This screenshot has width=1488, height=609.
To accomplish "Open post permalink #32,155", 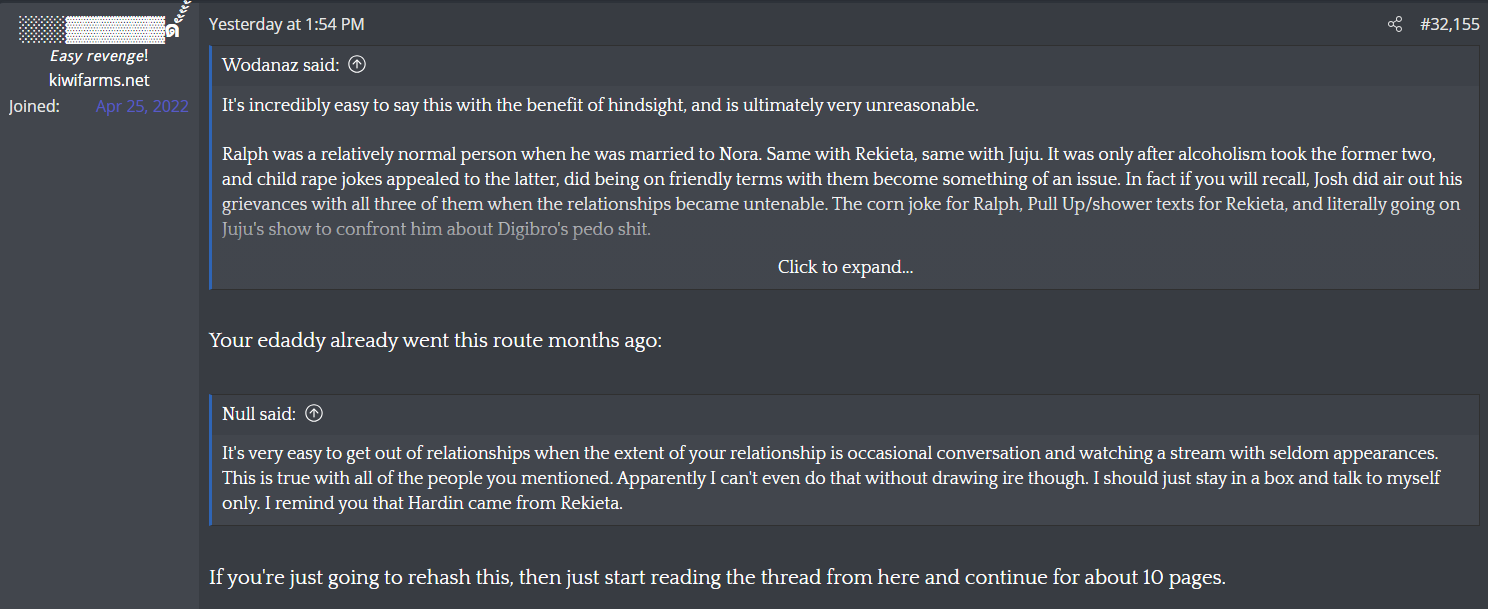I will click(1449, 24).
